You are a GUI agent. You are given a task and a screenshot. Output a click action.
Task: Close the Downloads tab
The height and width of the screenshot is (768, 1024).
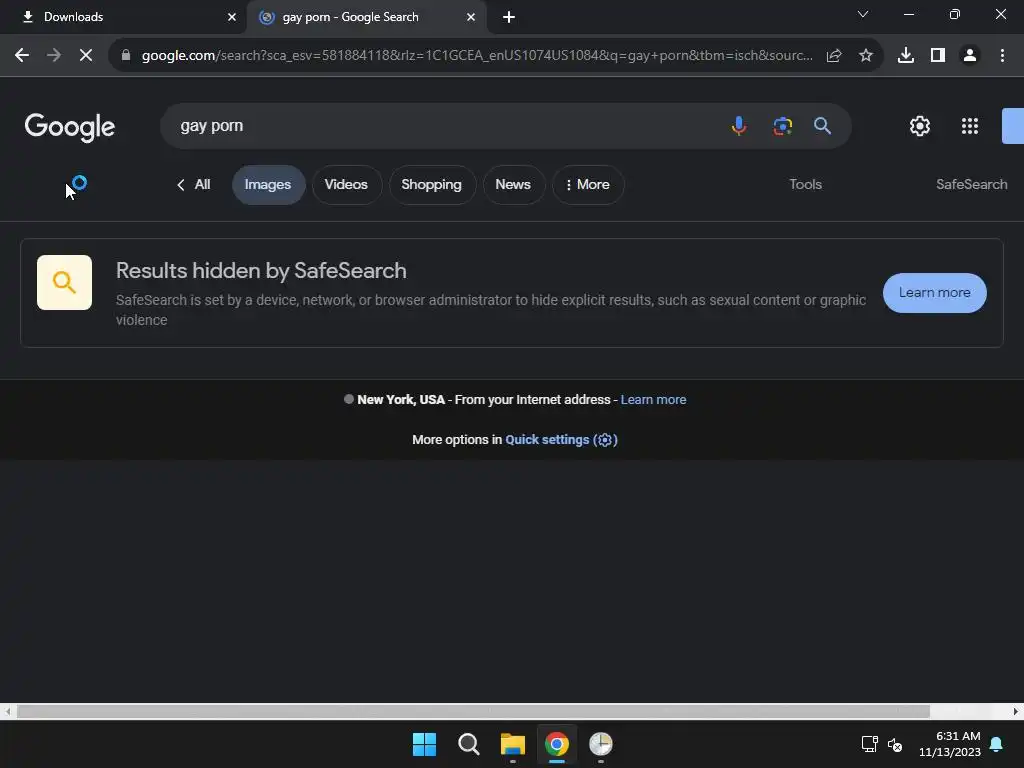click(232, 17)
